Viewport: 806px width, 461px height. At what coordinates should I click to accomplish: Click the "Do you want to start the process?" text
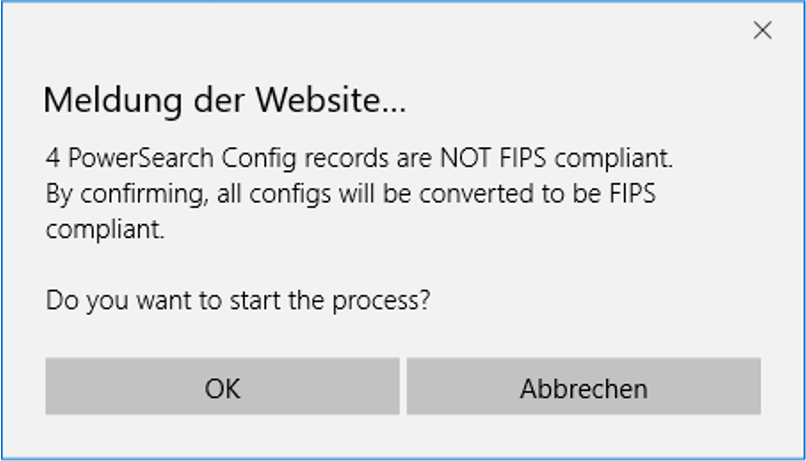point(237,300)
